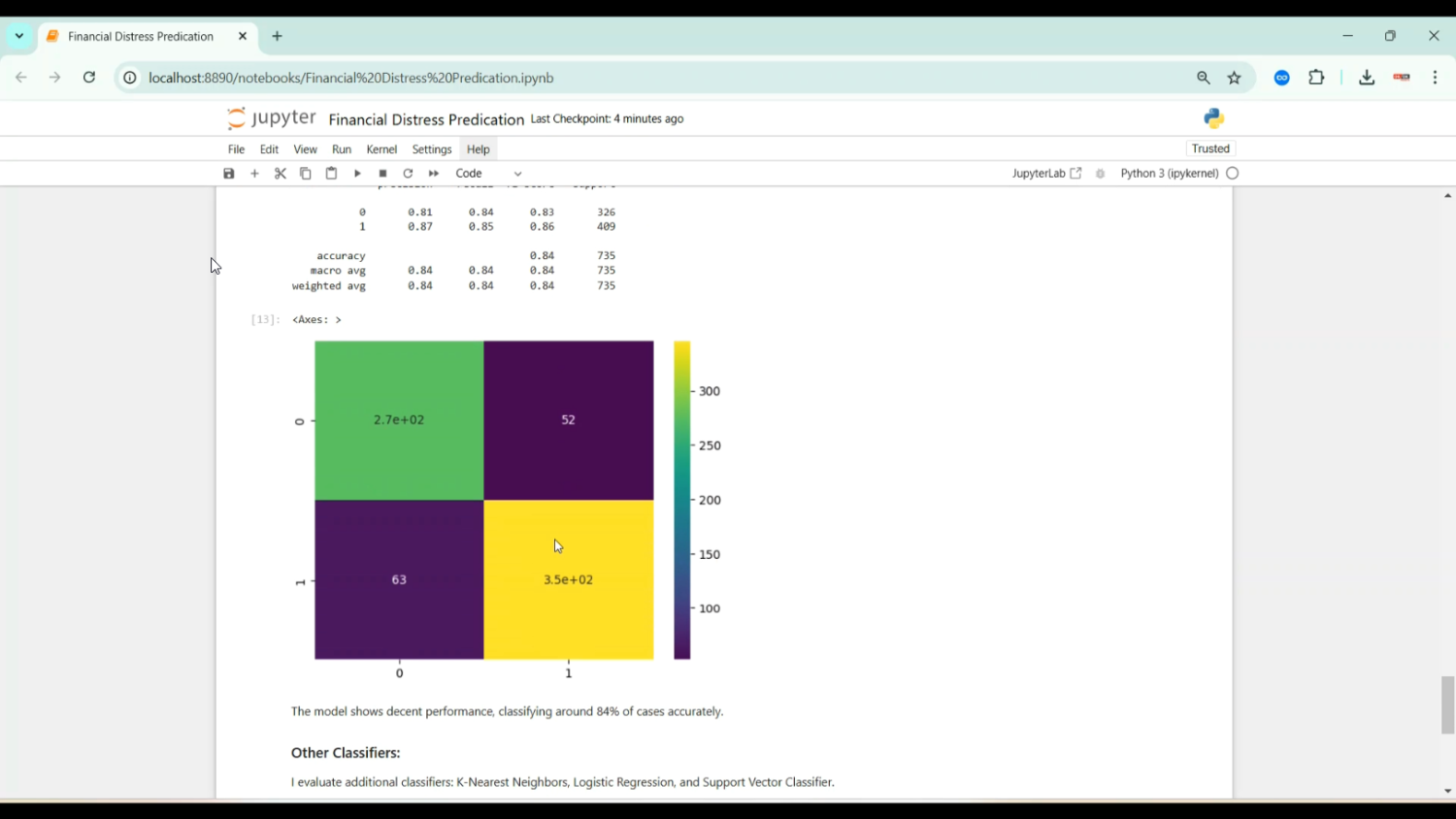This screenshot has width=1456, height=819.
Task: Focus the address bar URL
Action: 351,78
